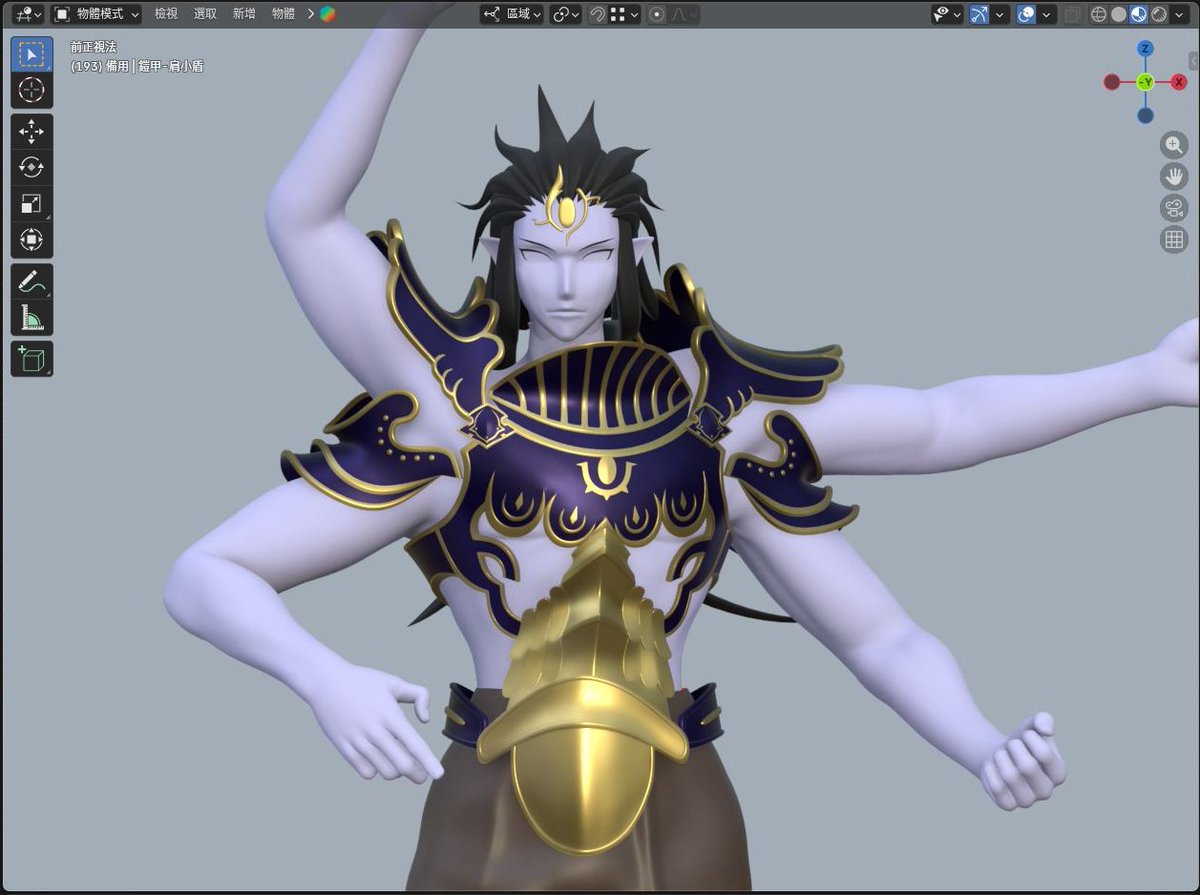Toggle viewport overlays on or off
This screenshot has width=1200, height=895.
pyautogui.click(x=1026, y=14)
